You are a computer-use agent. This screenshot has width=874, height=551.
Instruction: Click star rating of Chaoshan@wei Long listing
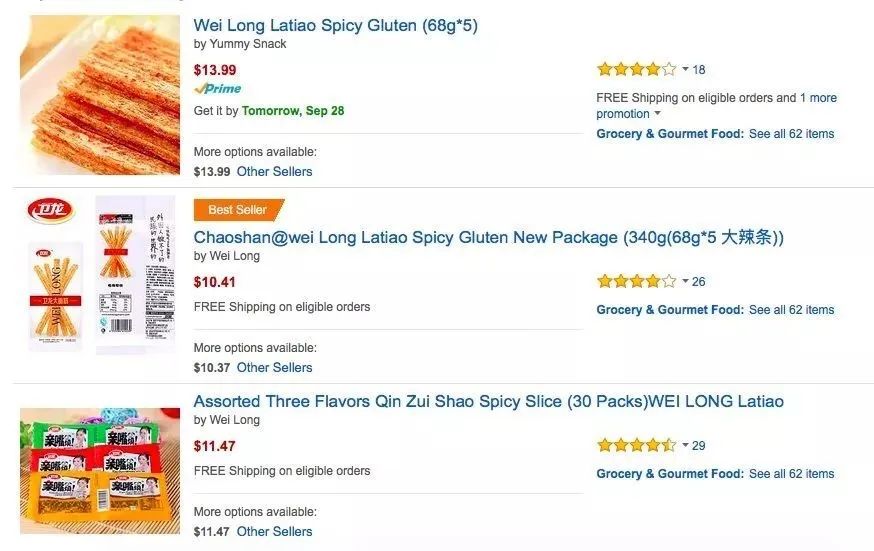tap(636, 281)
